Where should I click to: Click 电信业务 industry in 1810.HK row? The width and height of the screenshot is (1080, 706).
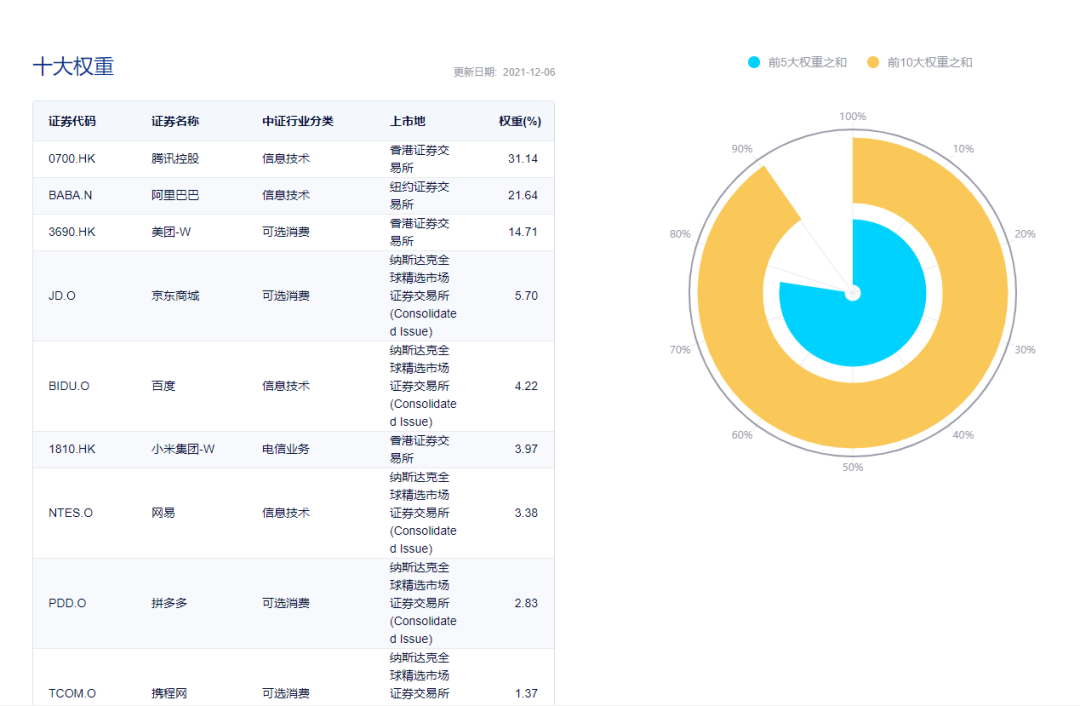(286, 449)
